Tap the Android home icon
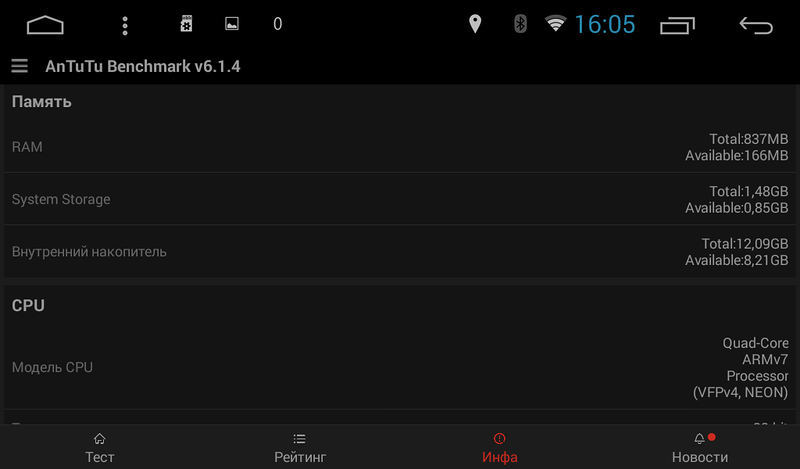800x469 pixels. tap(45, 24)
